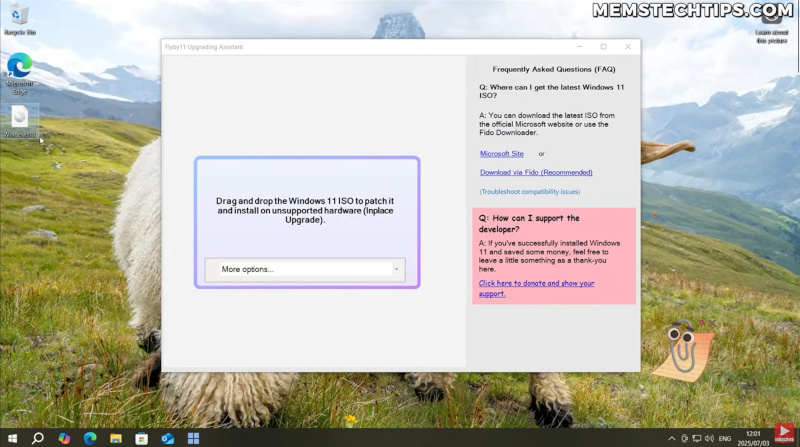Open the Windows Start menu
The height and width of the screenshot is (447, 800).
tap(12, 438)
